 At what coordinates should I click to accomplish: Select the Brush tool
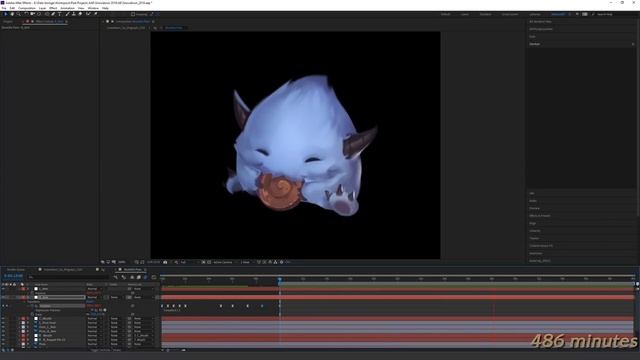tap(67, 14)
